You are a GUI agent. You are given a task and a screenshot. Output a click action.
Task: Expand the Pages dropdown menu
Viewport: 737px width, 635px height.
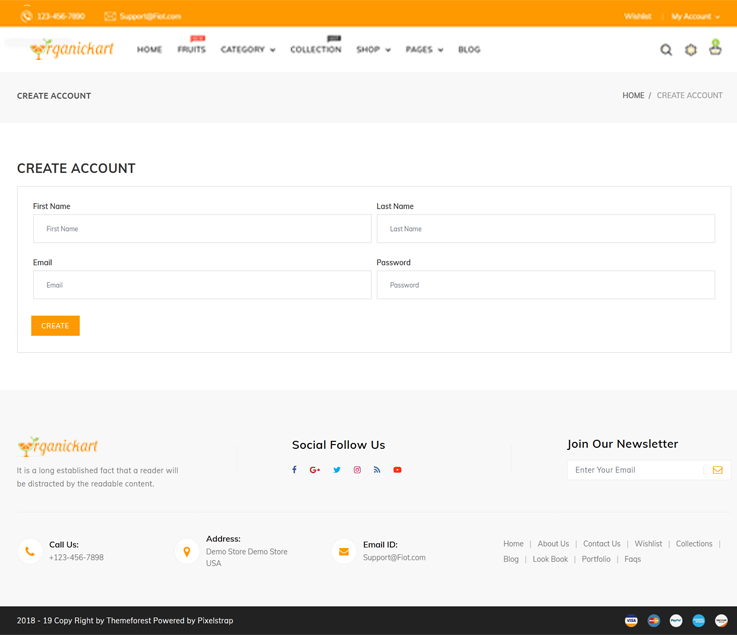pyautogui.click(x=424, y=50)
